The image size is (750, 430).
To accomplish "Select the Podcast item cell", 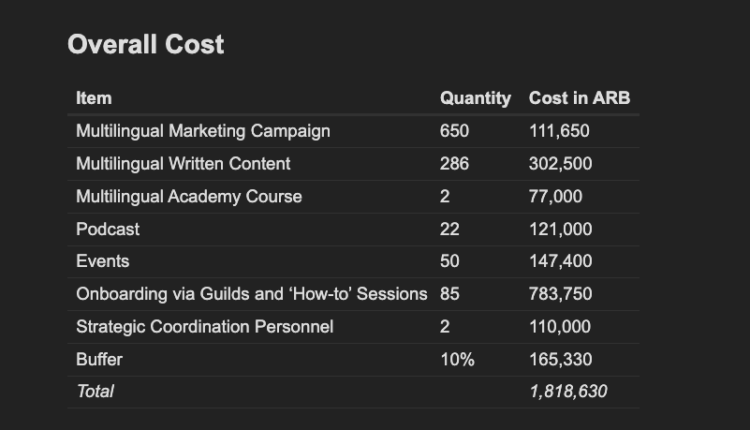I will (108, 229).
